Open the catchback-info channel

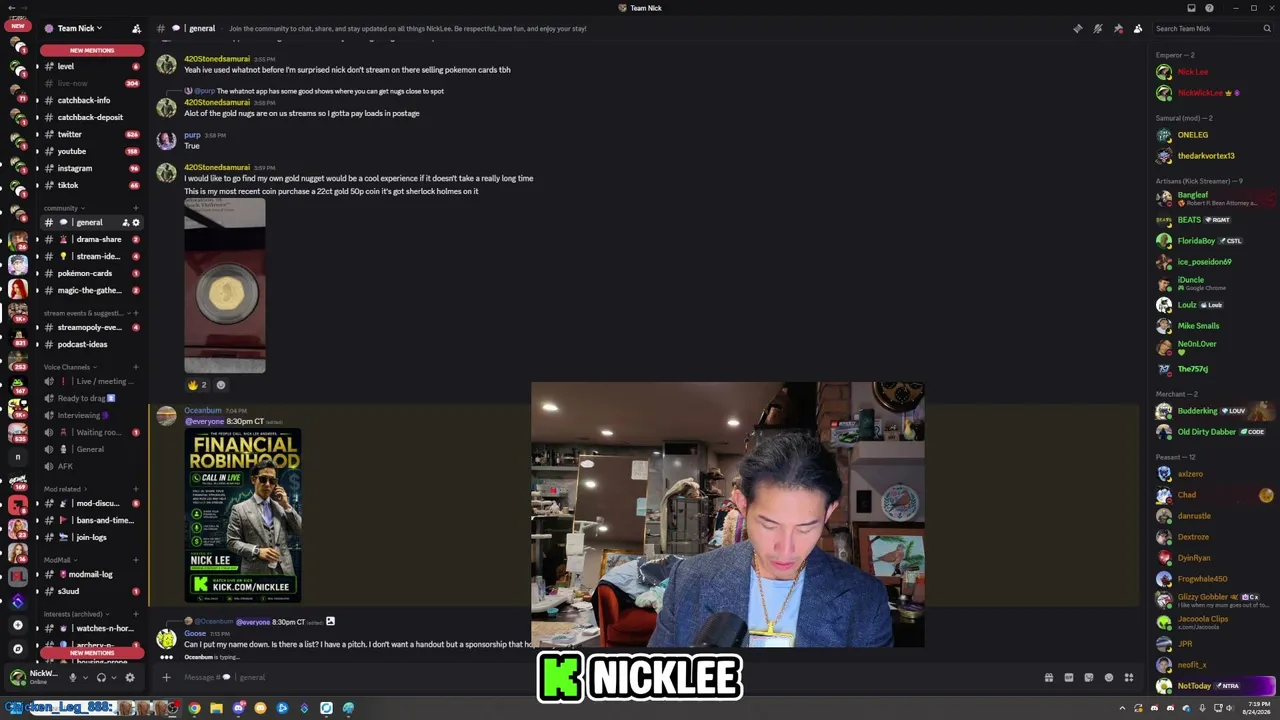coord(90,100)
